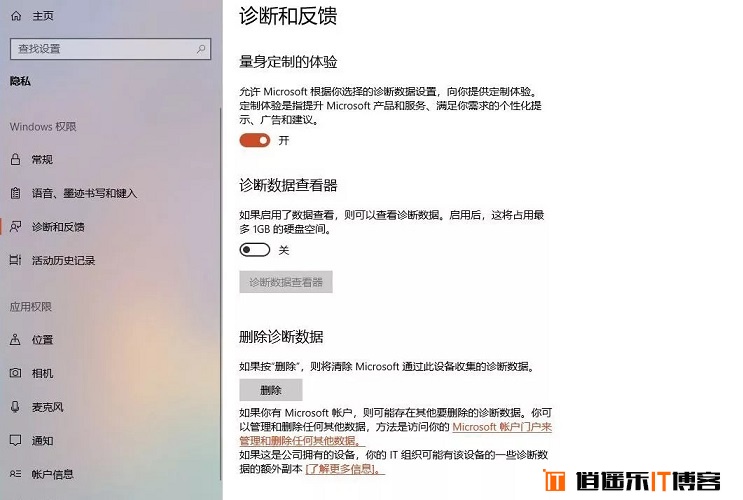Follow the 了解更多信息 link
743x500 pixels.
[344, 469]
